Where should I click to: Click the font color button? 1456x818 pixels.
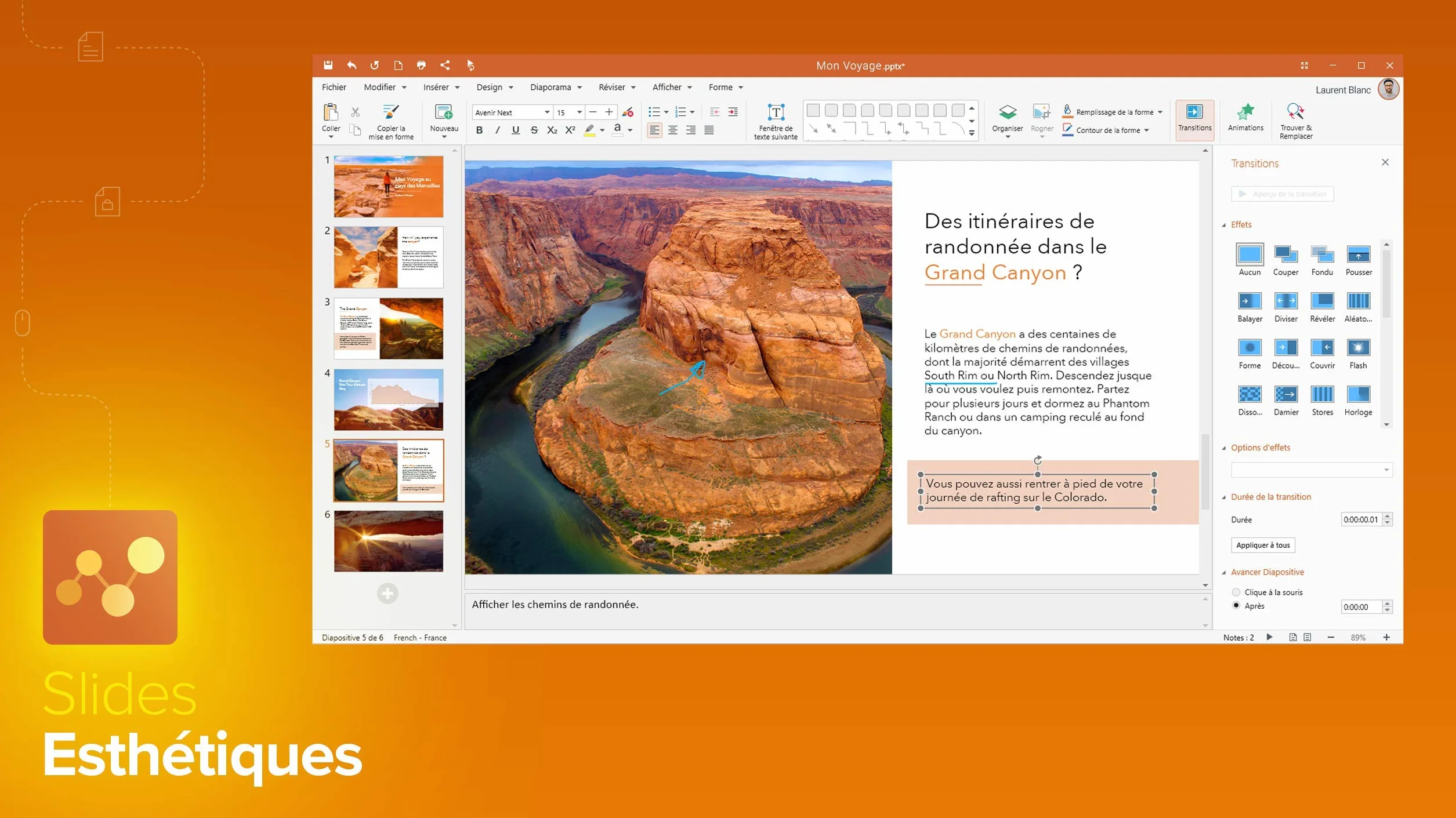click(617, 130)
